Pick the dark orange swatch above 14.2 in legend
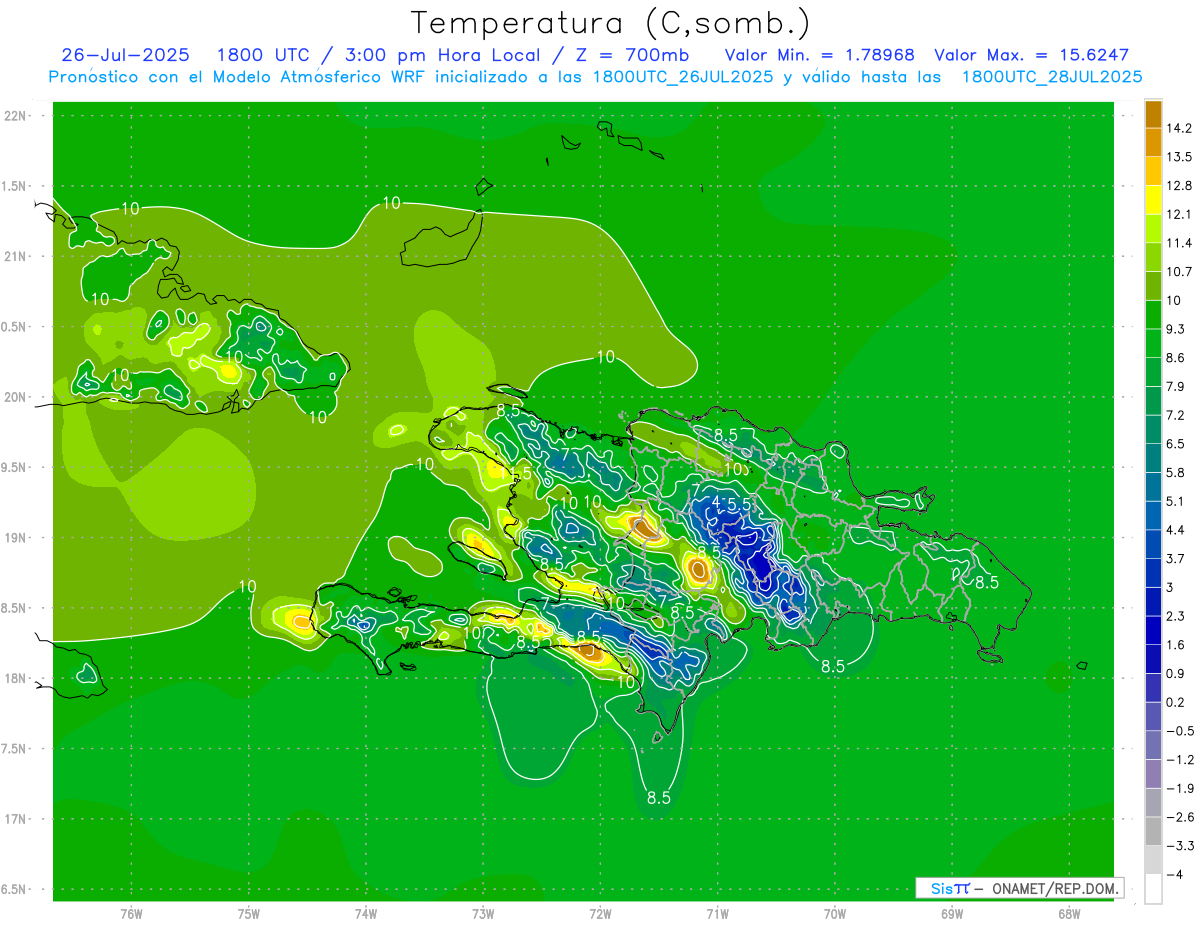The image size is (1200, 927). pyautogui.click(x=1153, y=115)
